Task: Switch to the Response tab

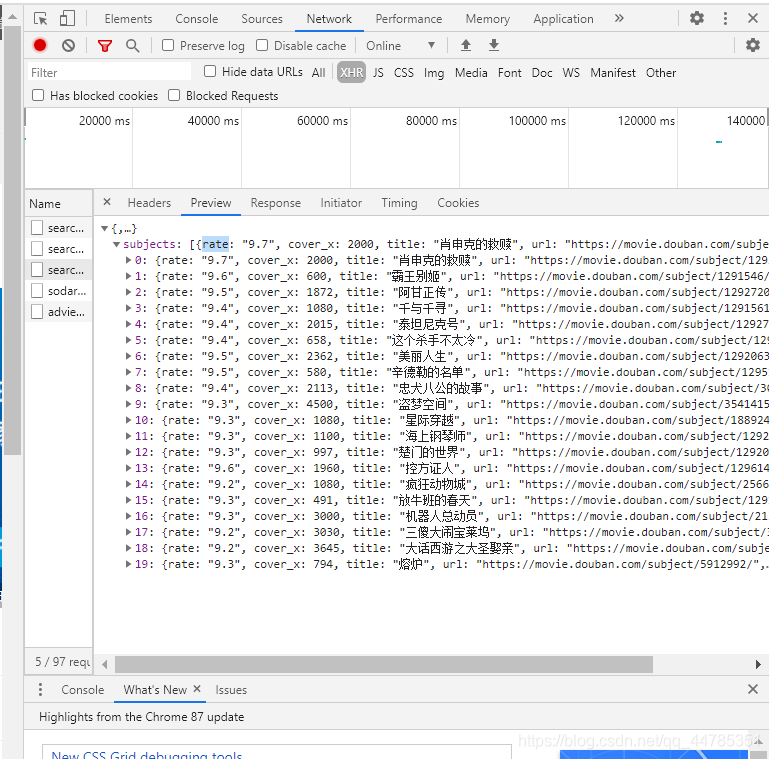Action: pos(275,202)
